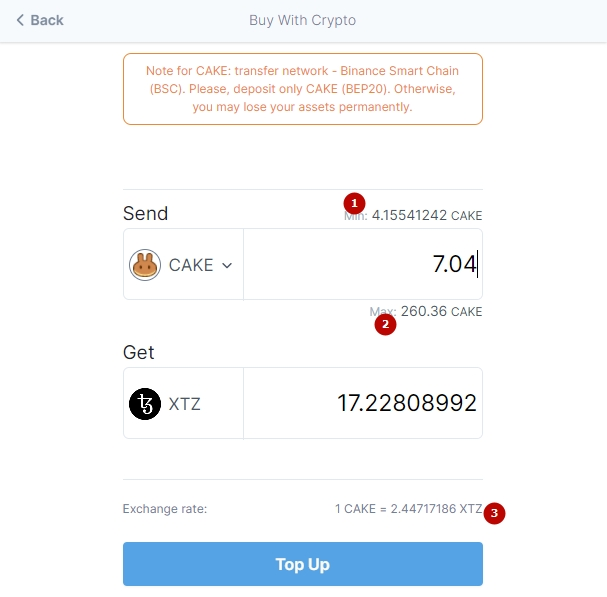Select the CAKE currency label in Send
This screenshot has height=597, width=607.
tap(191, 265)
